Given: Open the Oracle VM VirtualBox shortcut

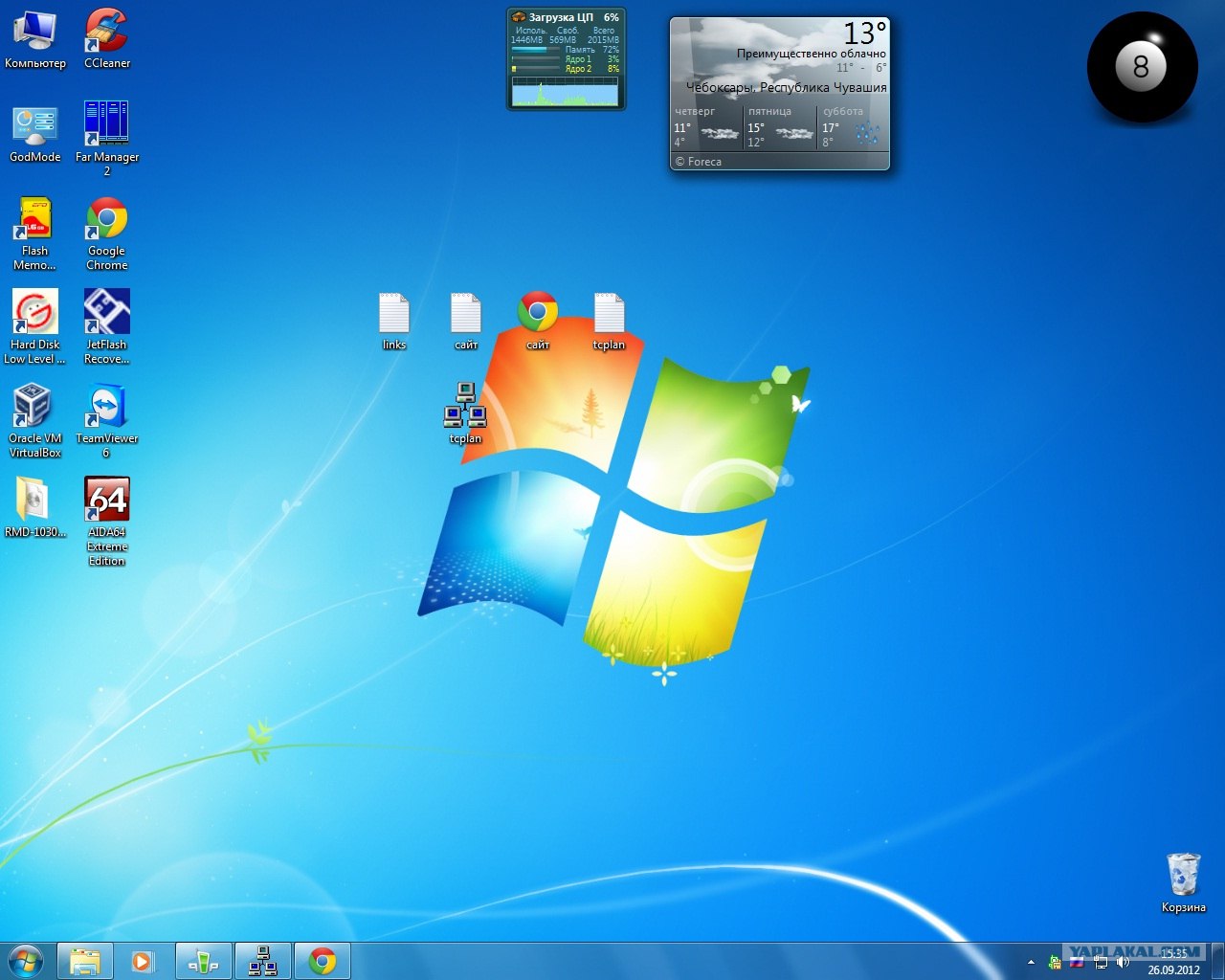Looking at the screenshot, I should coord(34,421).
